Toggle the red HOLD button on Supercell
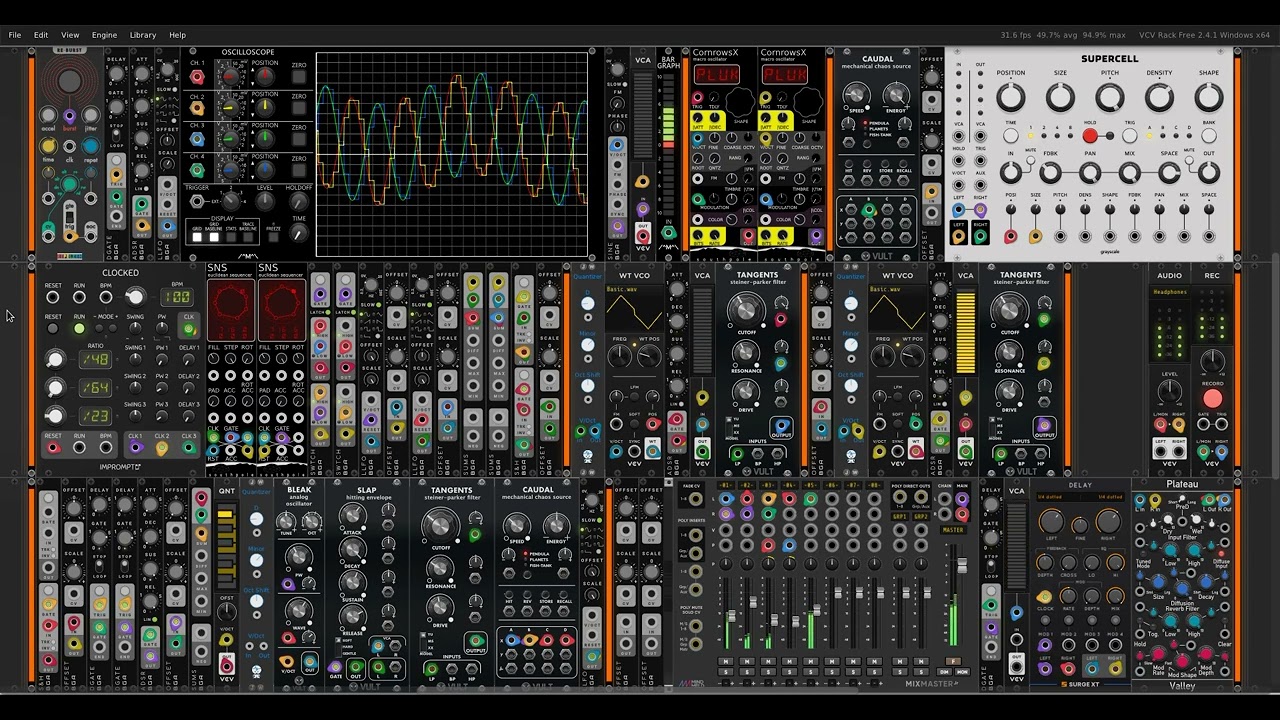The width and height of the screenshot is (1280, 720). click(1090, 136)
